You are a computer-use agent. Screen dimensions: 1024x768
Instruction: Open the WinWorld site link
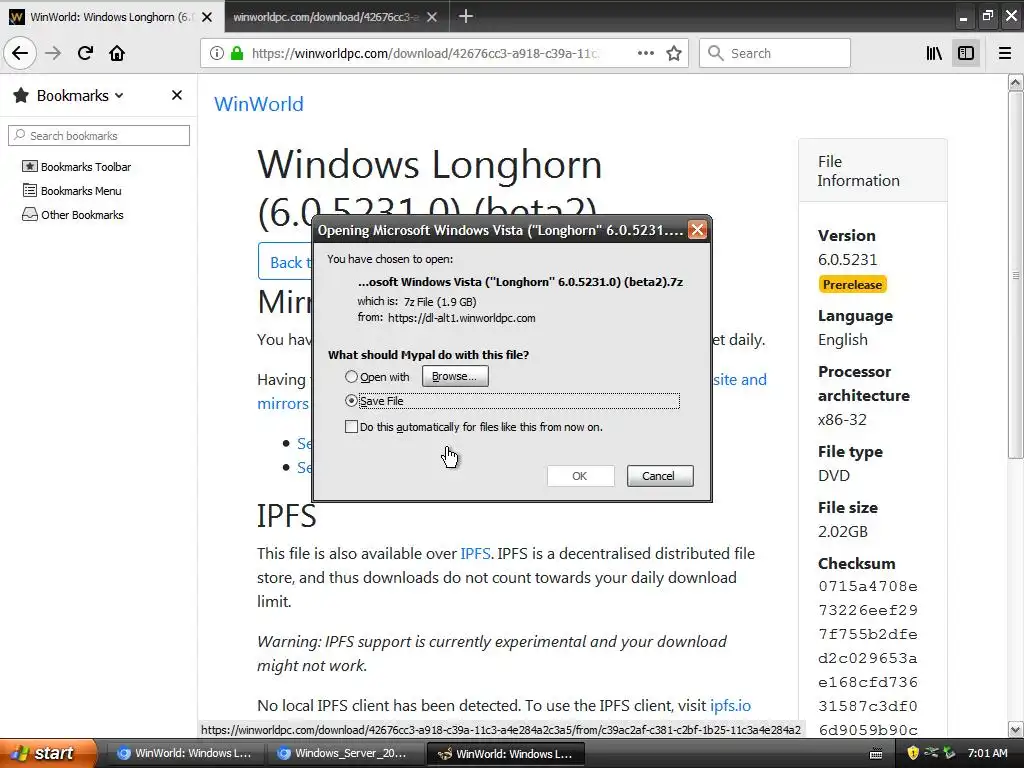259,104
